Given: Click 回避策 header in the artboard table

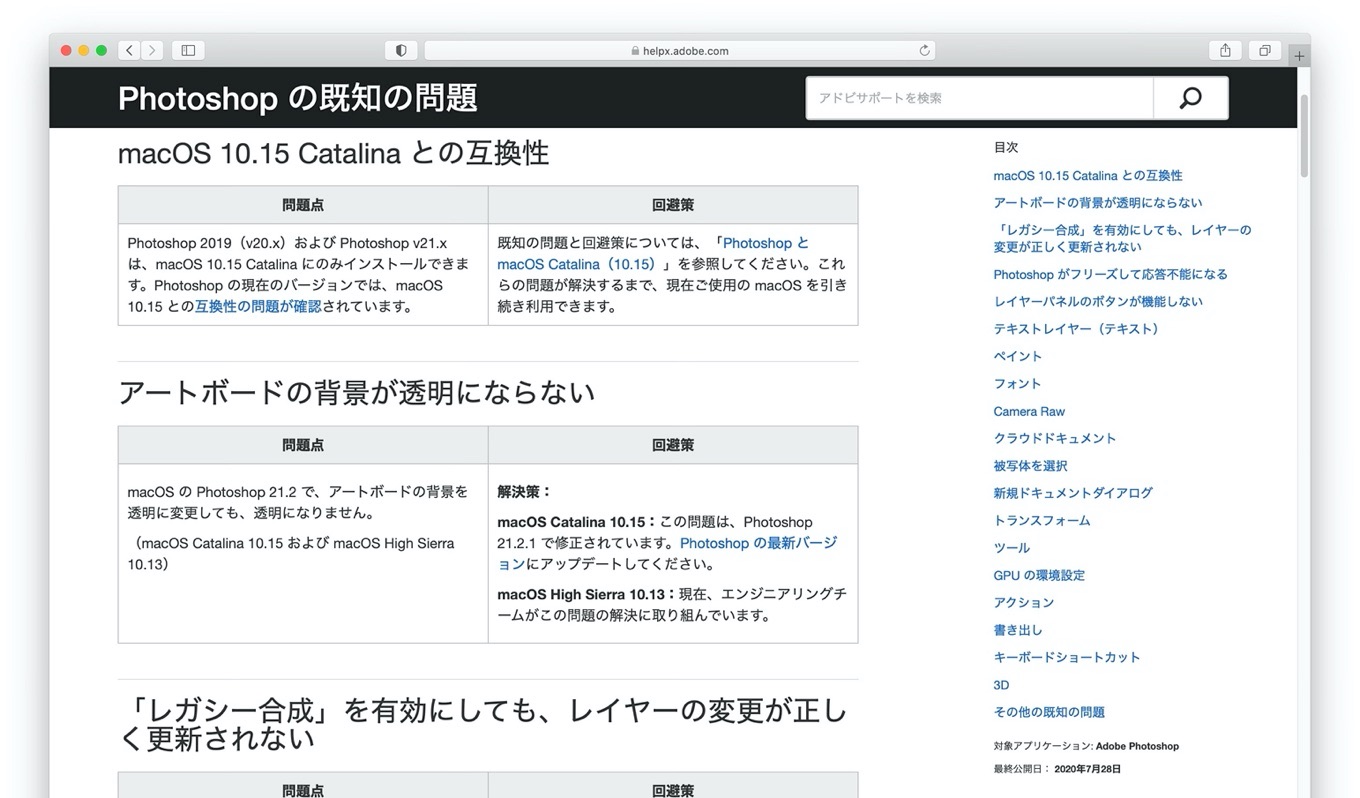Looking at the screenshot, I should click(673, 445).
